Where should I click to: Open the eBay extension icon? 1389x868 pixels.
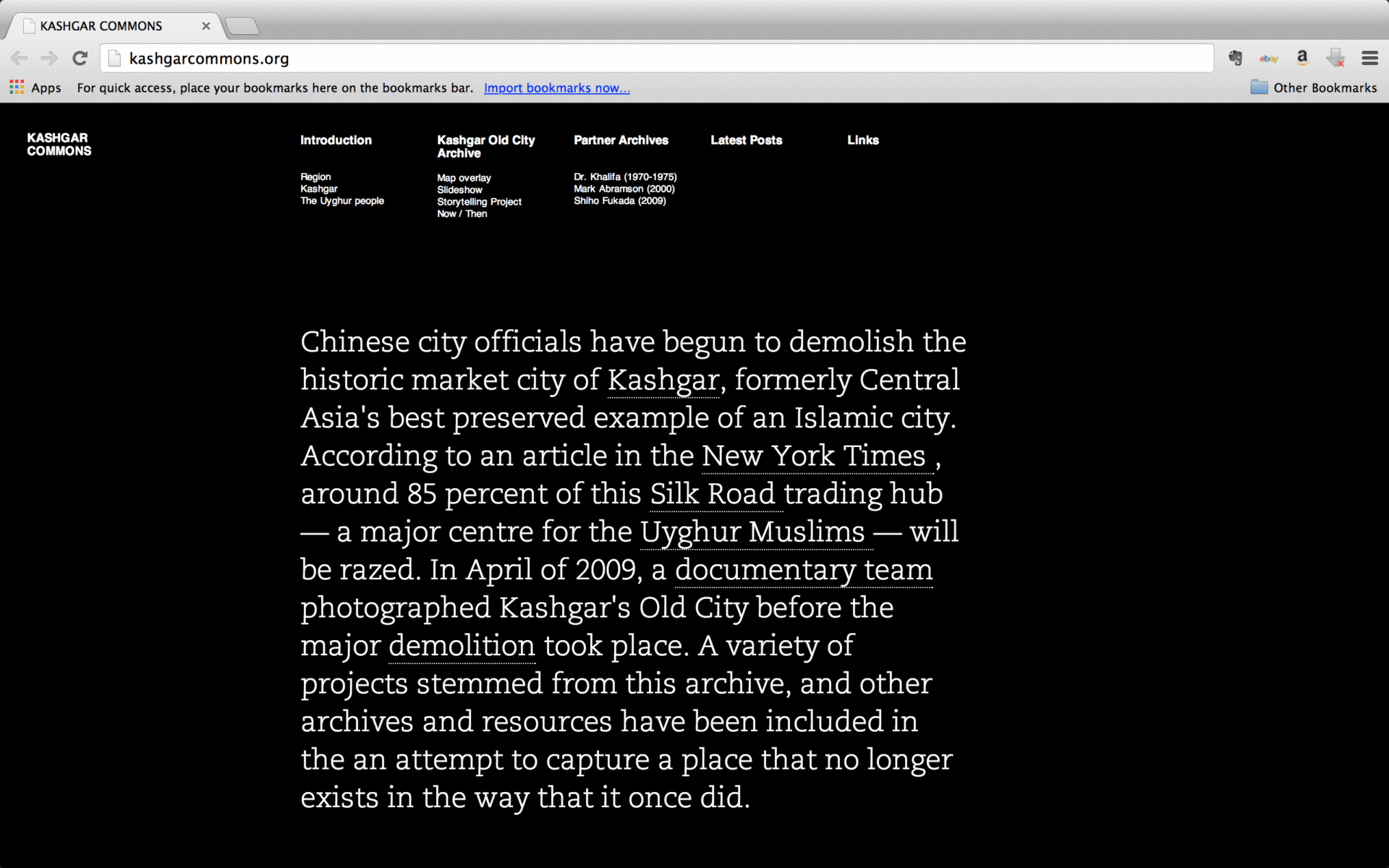click(x=1268, y=58)
